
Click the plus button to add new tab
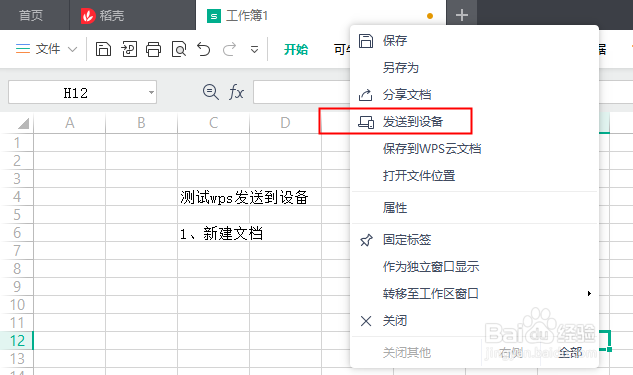click(x=462, y=15)
